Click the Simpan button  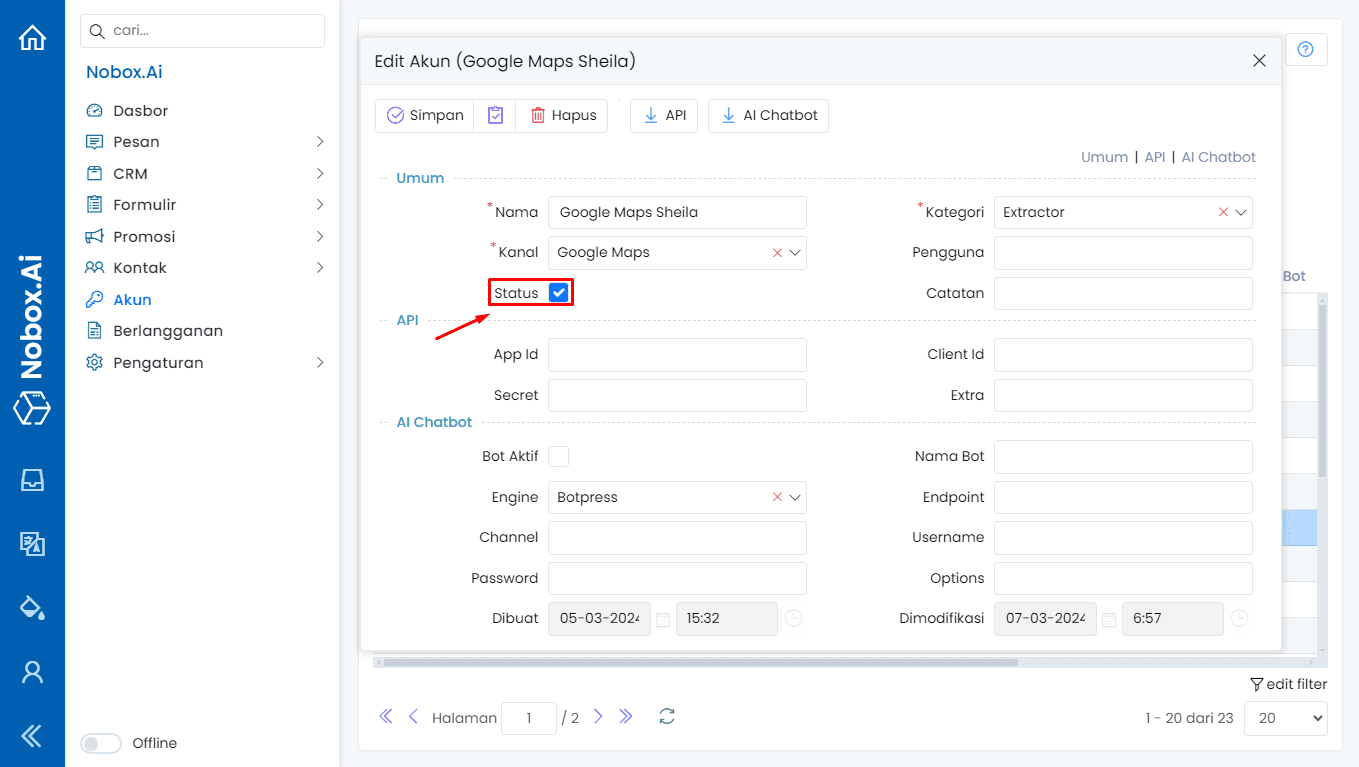coord(425,115)
